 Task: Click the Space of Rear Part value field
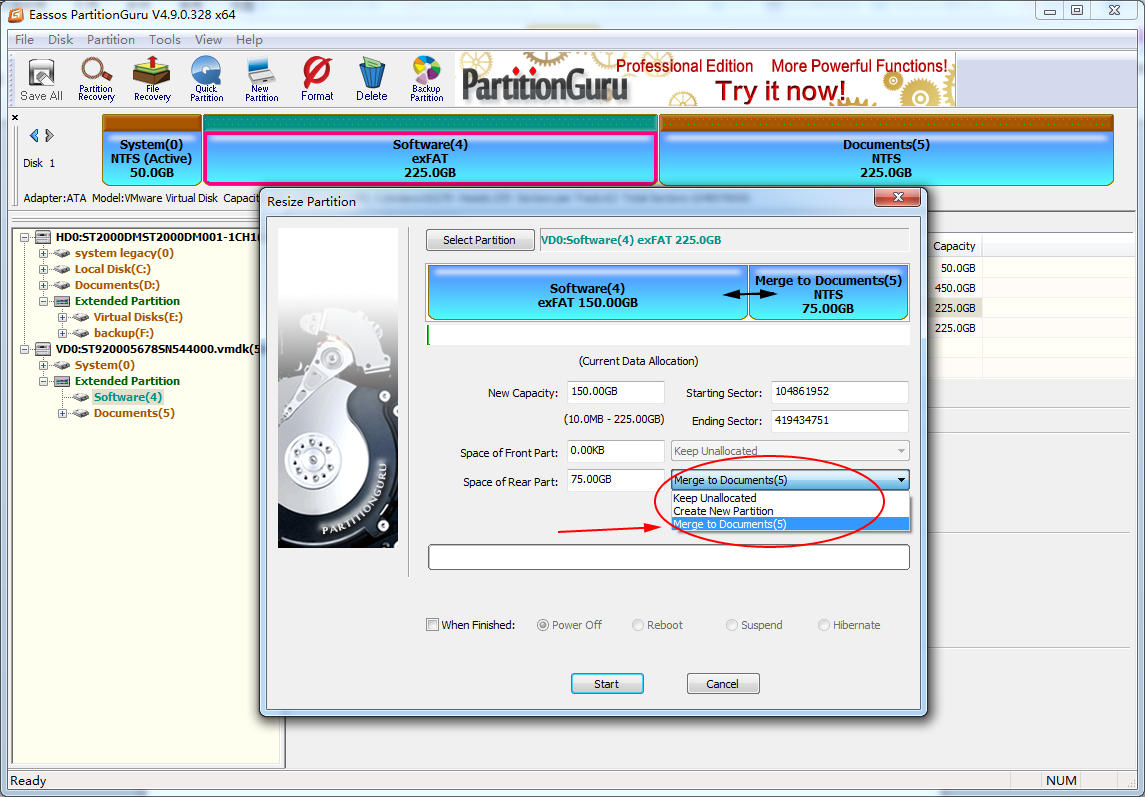coord(616,480)
